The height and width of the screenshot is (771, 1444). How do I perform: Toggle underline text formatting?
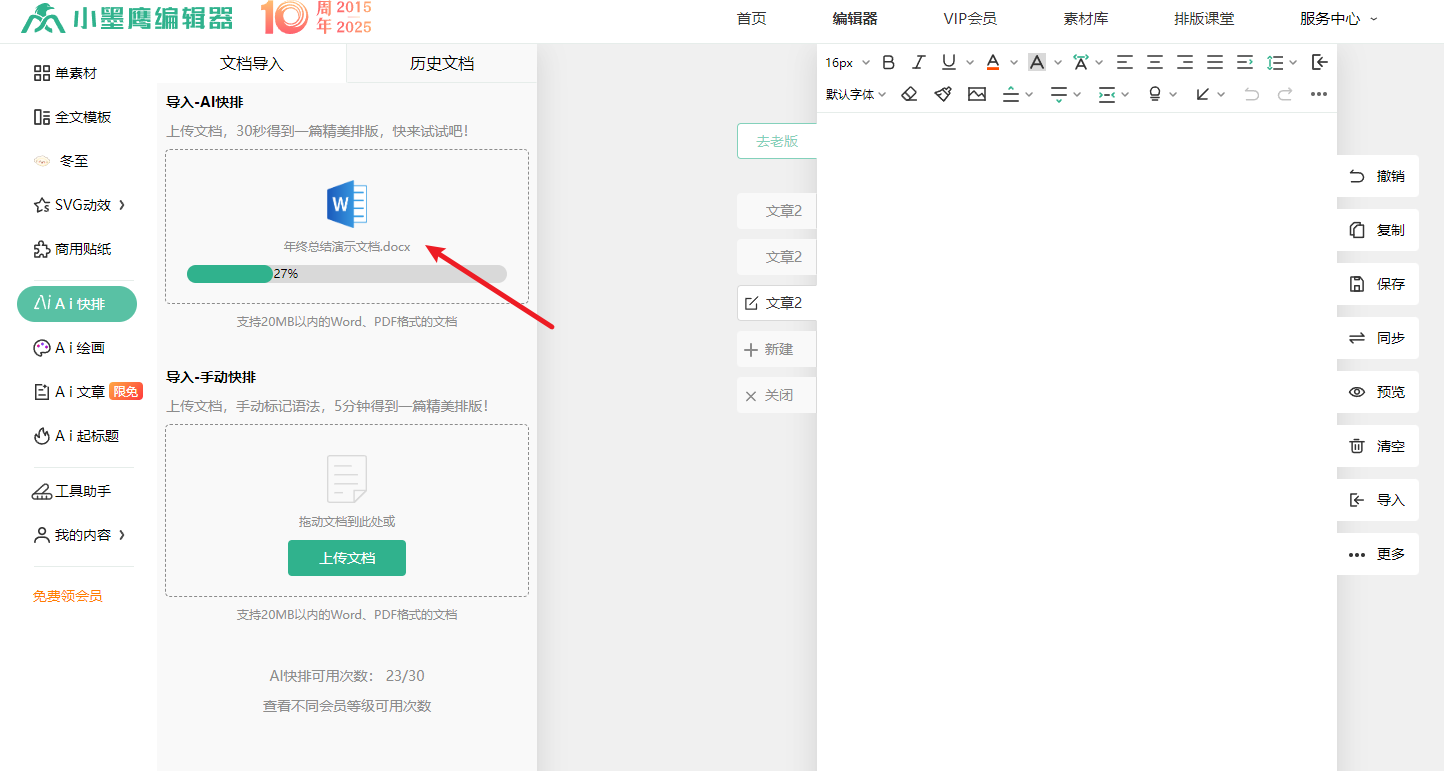click(x=948, y=62)
